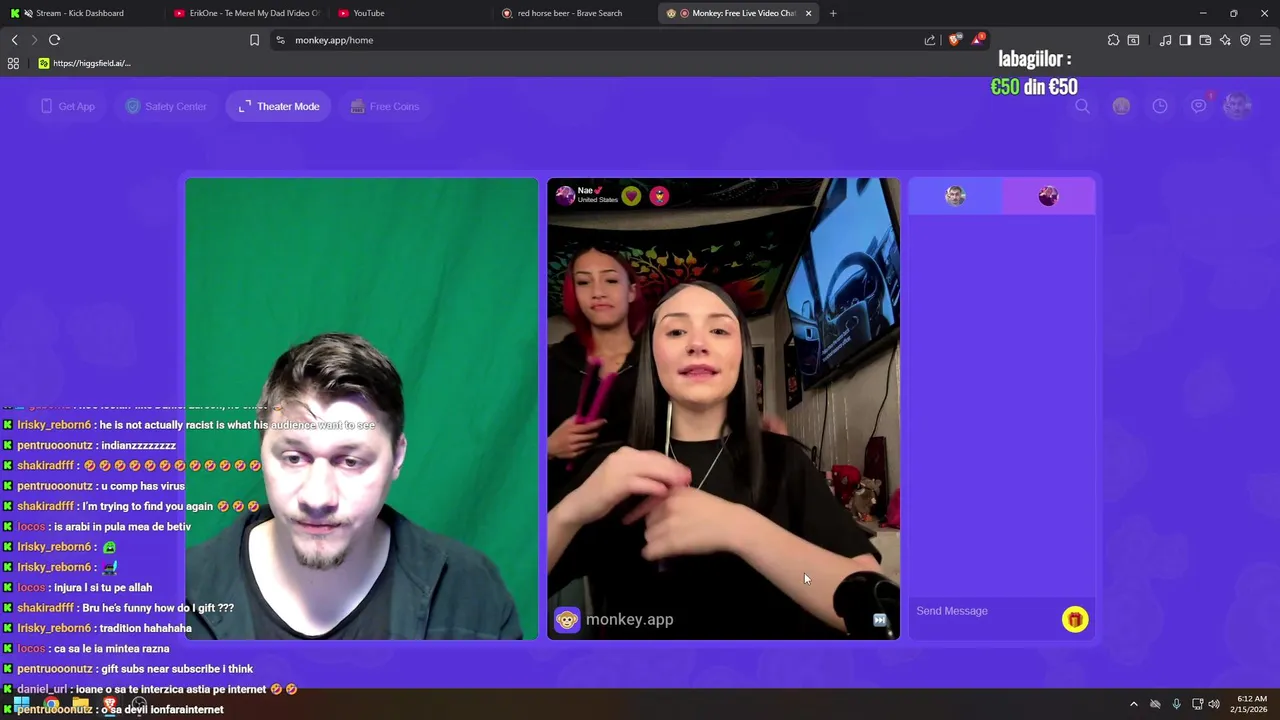Click the report icon beside the heart

[659, 196]
